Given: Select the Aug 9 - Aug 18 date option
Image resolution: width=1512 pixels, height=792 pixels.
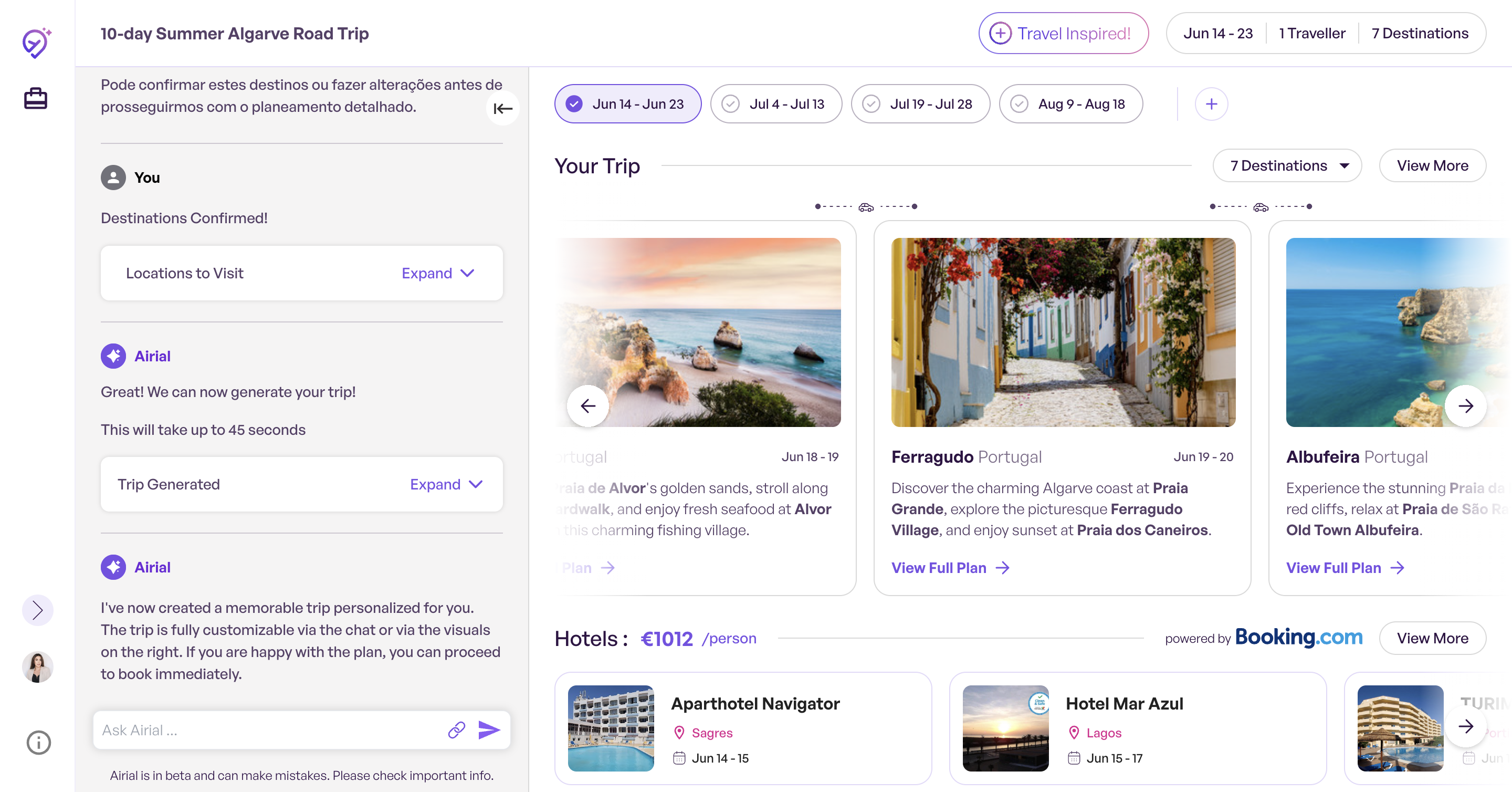Looking at the screenshot, I should tap(1070, 104).
